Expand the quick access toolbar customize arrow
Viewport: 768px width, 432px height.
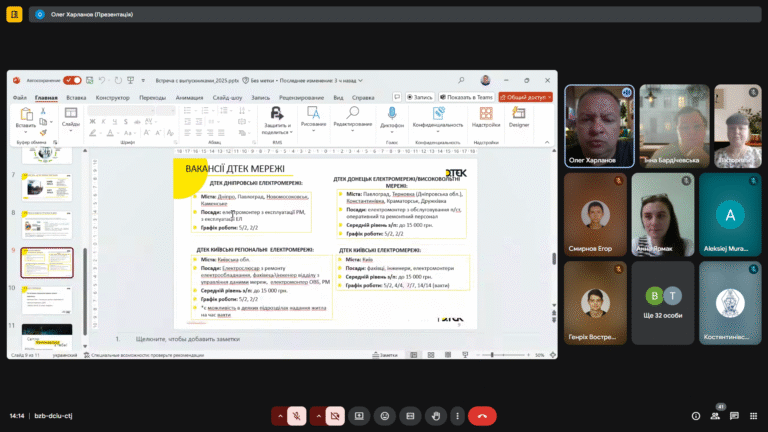(x=143, y=80)
